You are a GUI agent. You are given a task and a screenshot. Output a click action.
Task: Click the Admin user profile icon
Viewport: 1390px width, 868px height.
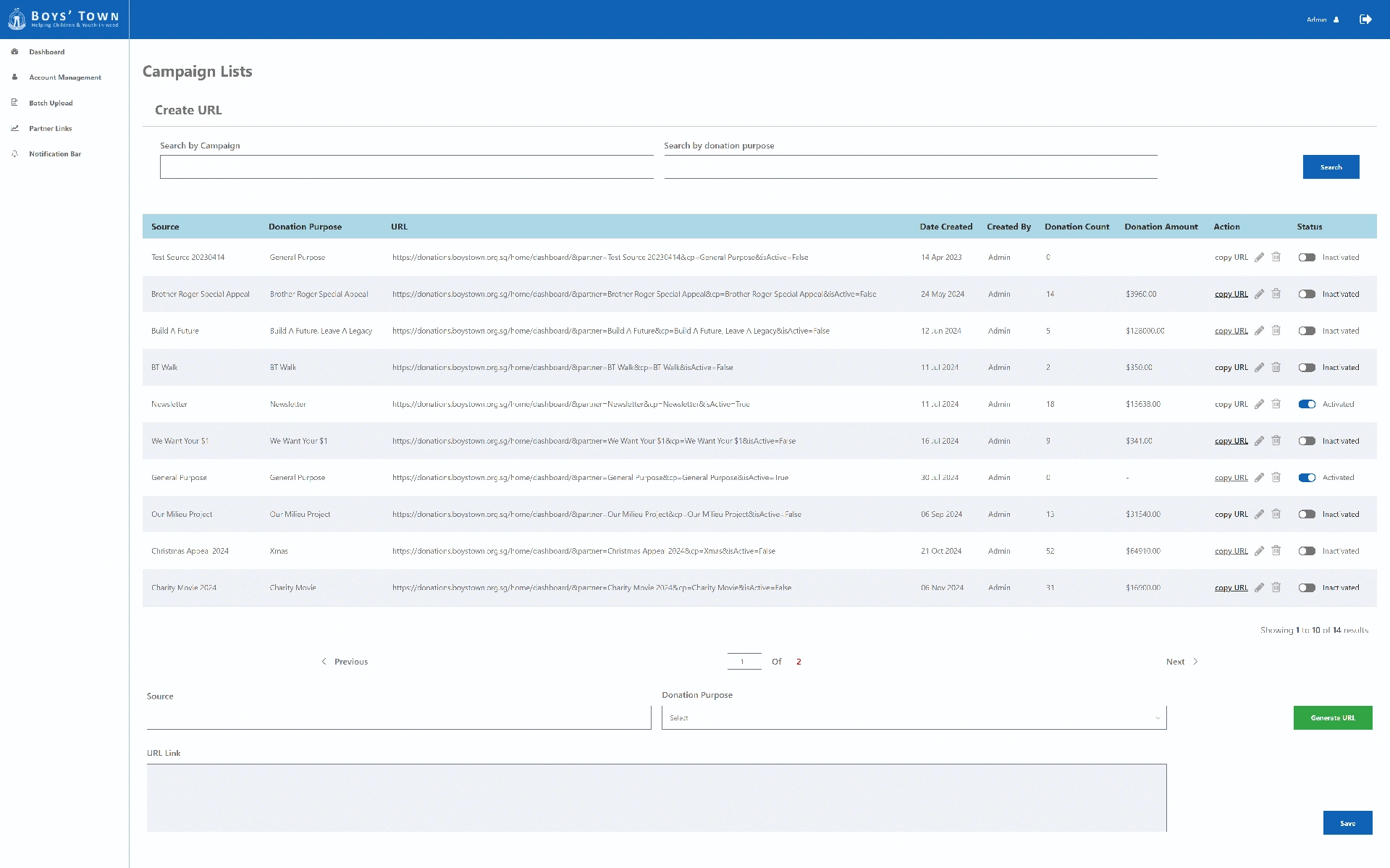tap(1336, 20)
